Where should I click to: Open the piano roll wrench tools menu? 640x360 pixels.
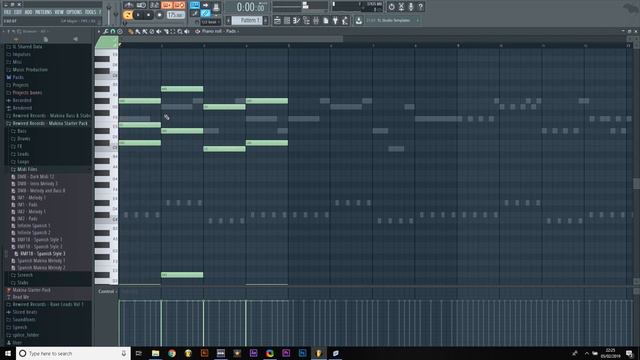tap(106, 31)
